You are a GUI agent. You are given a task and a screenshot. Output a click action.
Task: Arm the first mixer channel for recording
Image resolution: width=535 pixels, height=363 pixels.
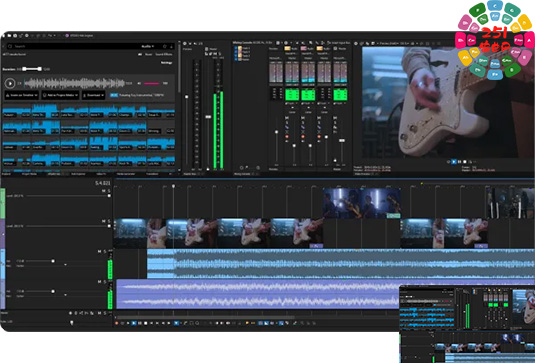coord(287,136)
